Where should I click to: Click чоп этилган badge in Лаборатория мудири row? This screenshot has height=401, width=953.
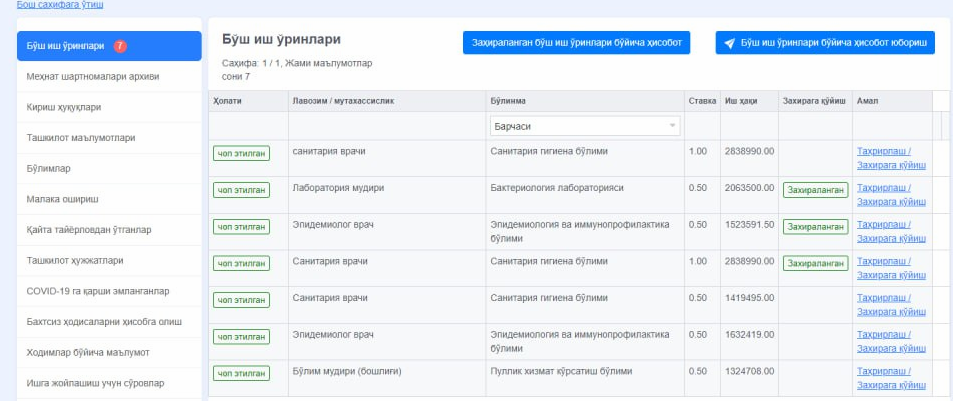coord(241,190)
